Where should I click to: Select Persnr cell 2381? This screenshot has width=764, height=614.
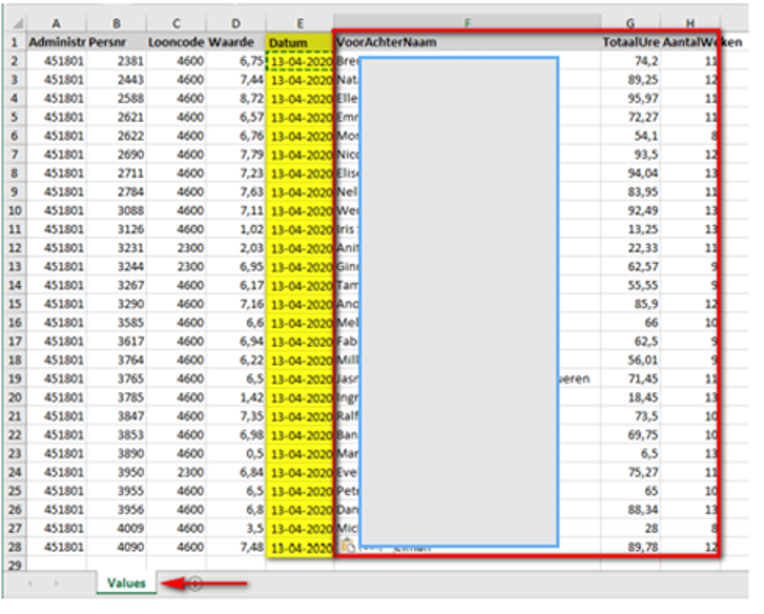pyautogui.click(x=117, y=61)
